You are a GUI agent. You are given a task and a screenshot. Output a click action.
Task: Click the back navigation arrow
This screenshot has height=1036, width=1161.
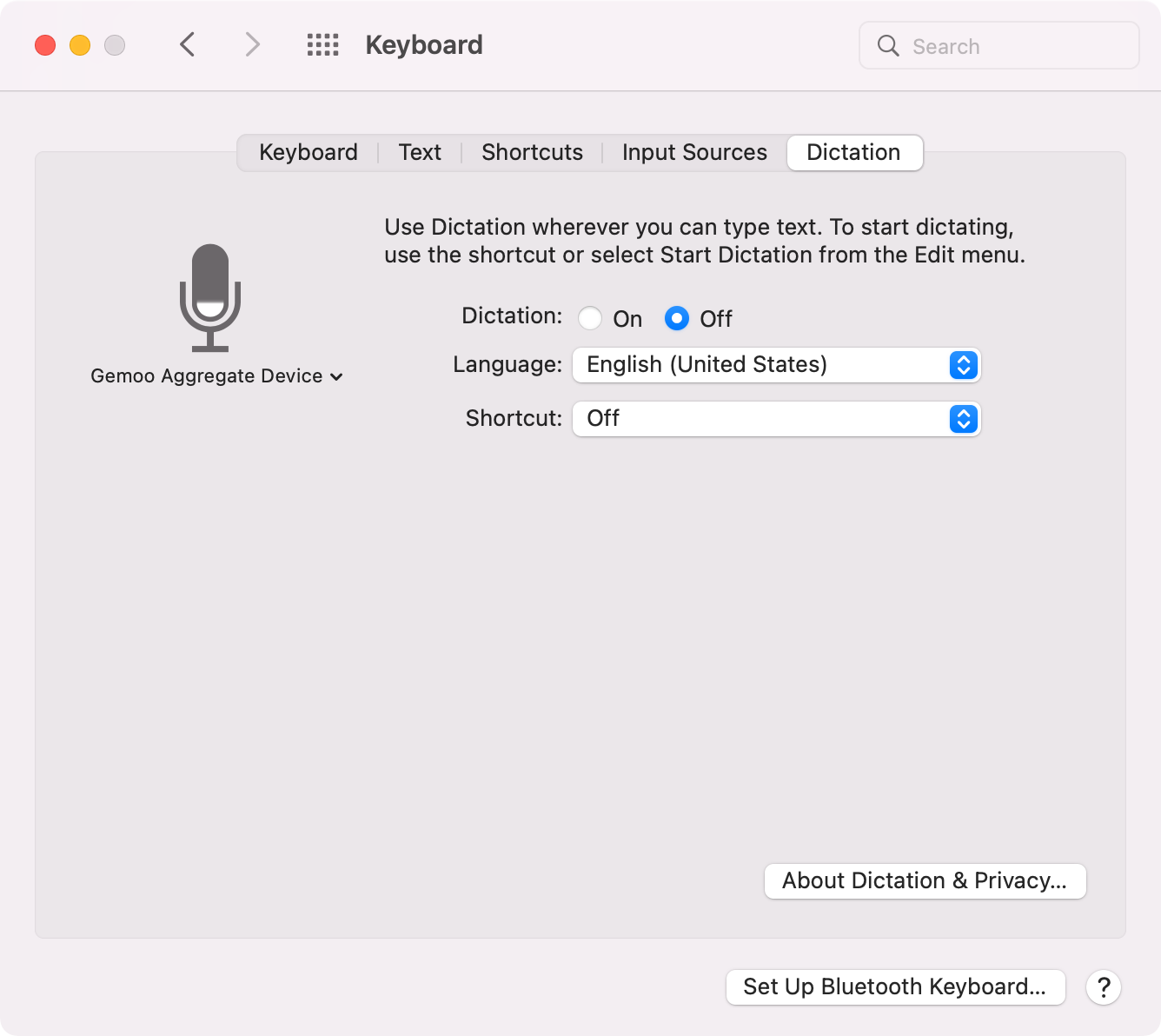click(187, 44)
